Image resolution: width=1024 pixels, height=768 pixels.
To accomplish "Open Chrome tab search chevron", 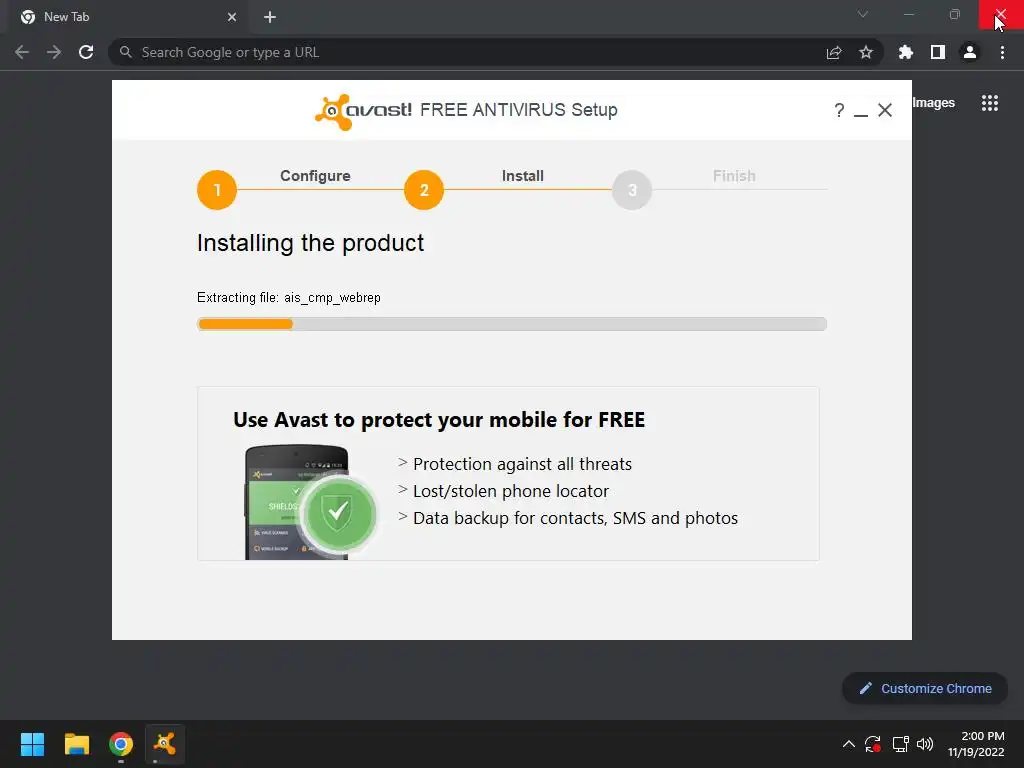I will click(863, 14).
